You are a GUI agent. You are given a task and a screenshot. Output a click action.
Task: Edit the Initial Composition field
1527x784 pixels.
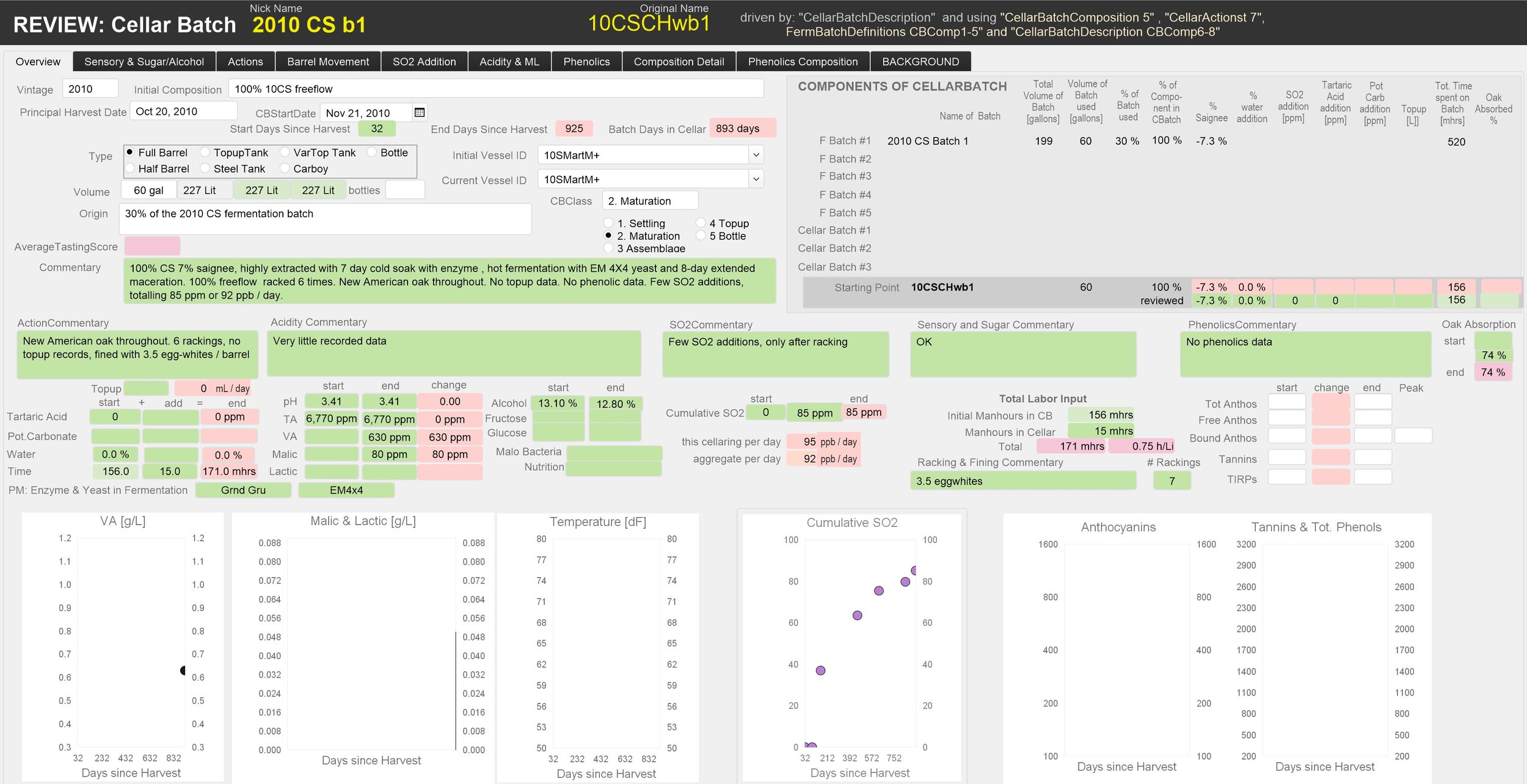click(x=496, y=89)
